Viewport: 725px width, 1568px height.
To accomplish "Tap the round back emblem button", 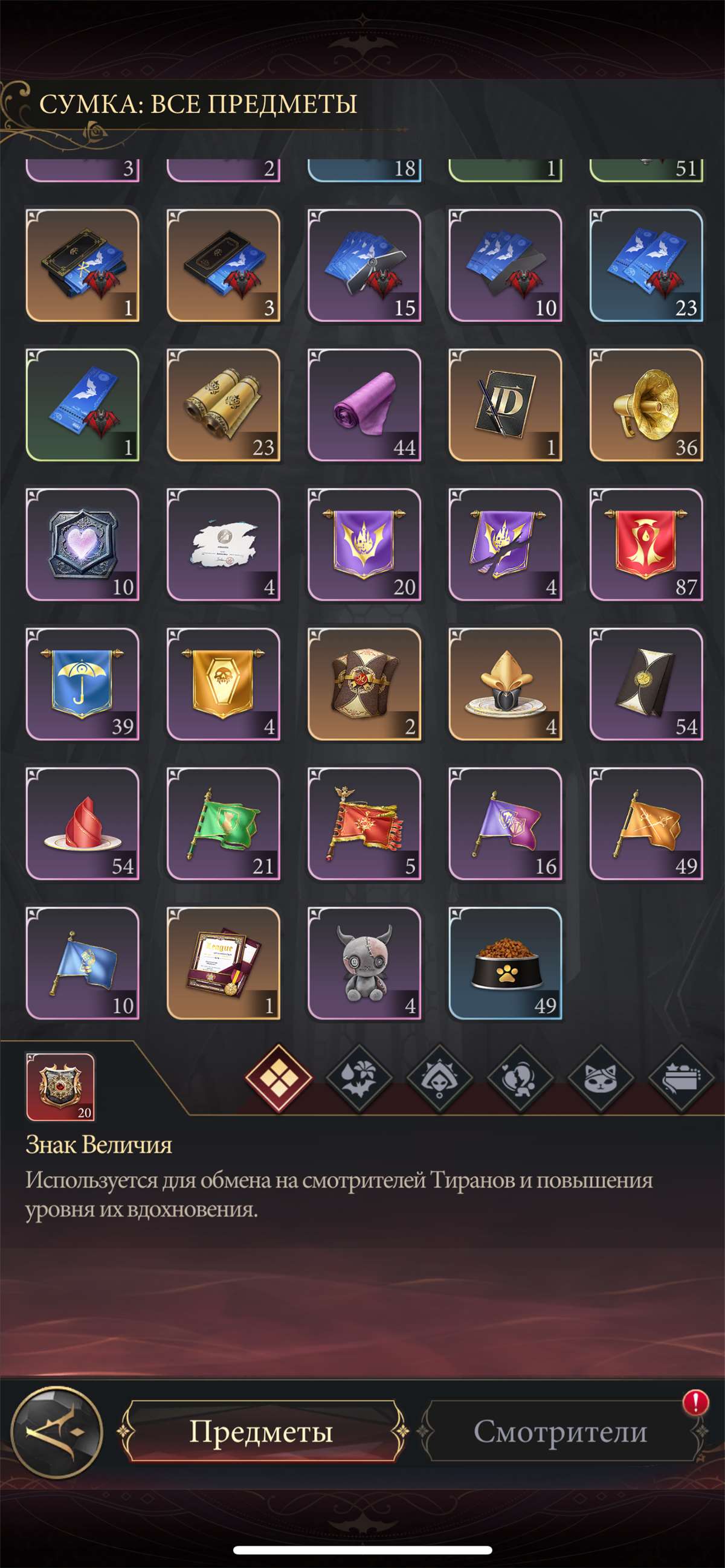I will click(57, 1432).
